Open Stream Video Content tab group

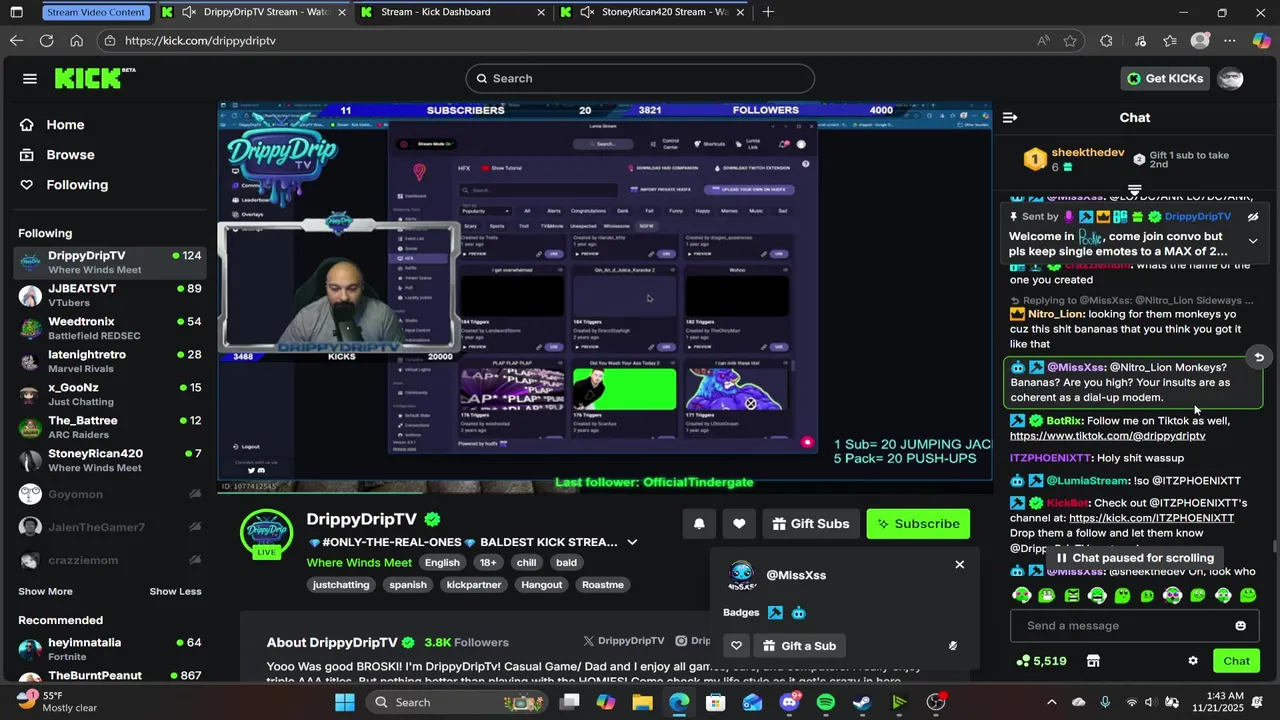(96, 12)
